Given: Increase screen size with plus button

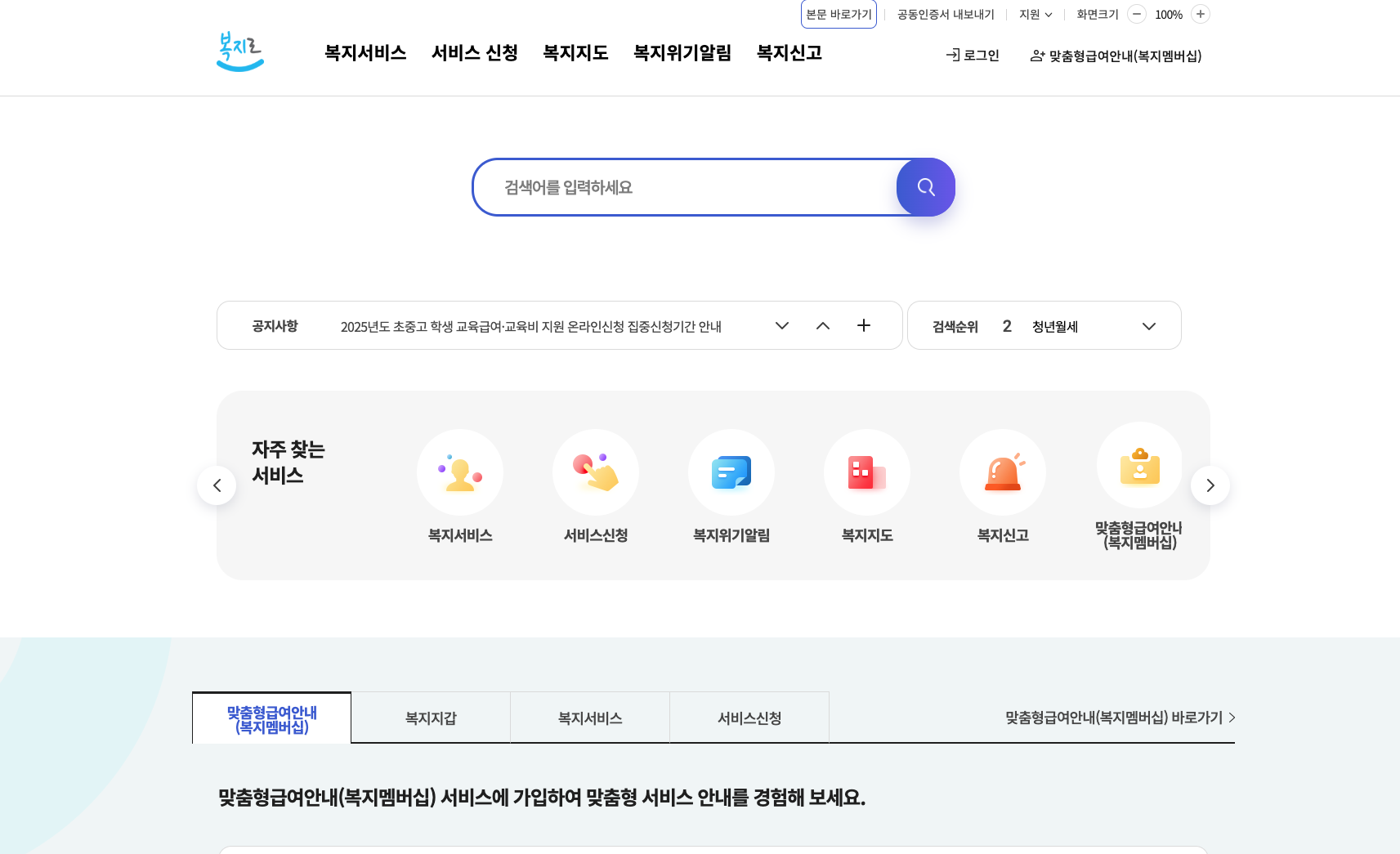Looking at the screenshot, I should 1201,14.
